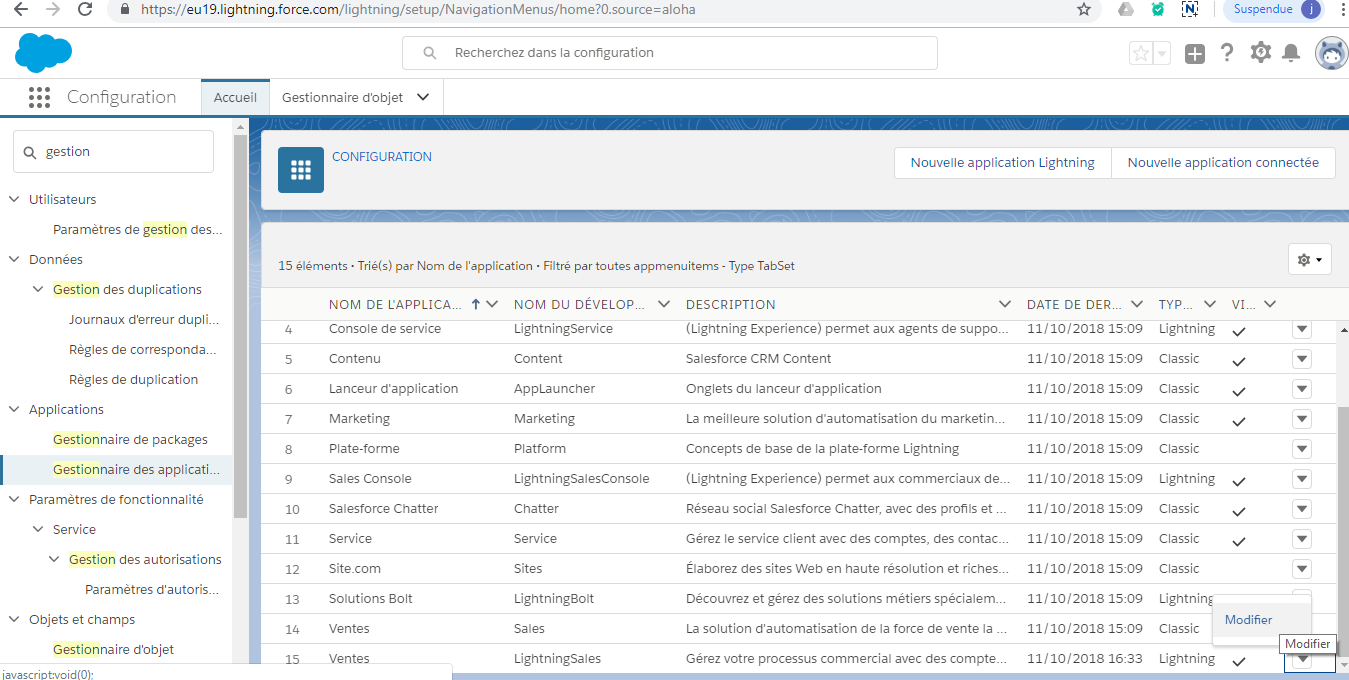Image resolution: width=1349 pixels, height=680 pixels.
Task: Reload the page with the refresh icon
Action: click(85, 9)
